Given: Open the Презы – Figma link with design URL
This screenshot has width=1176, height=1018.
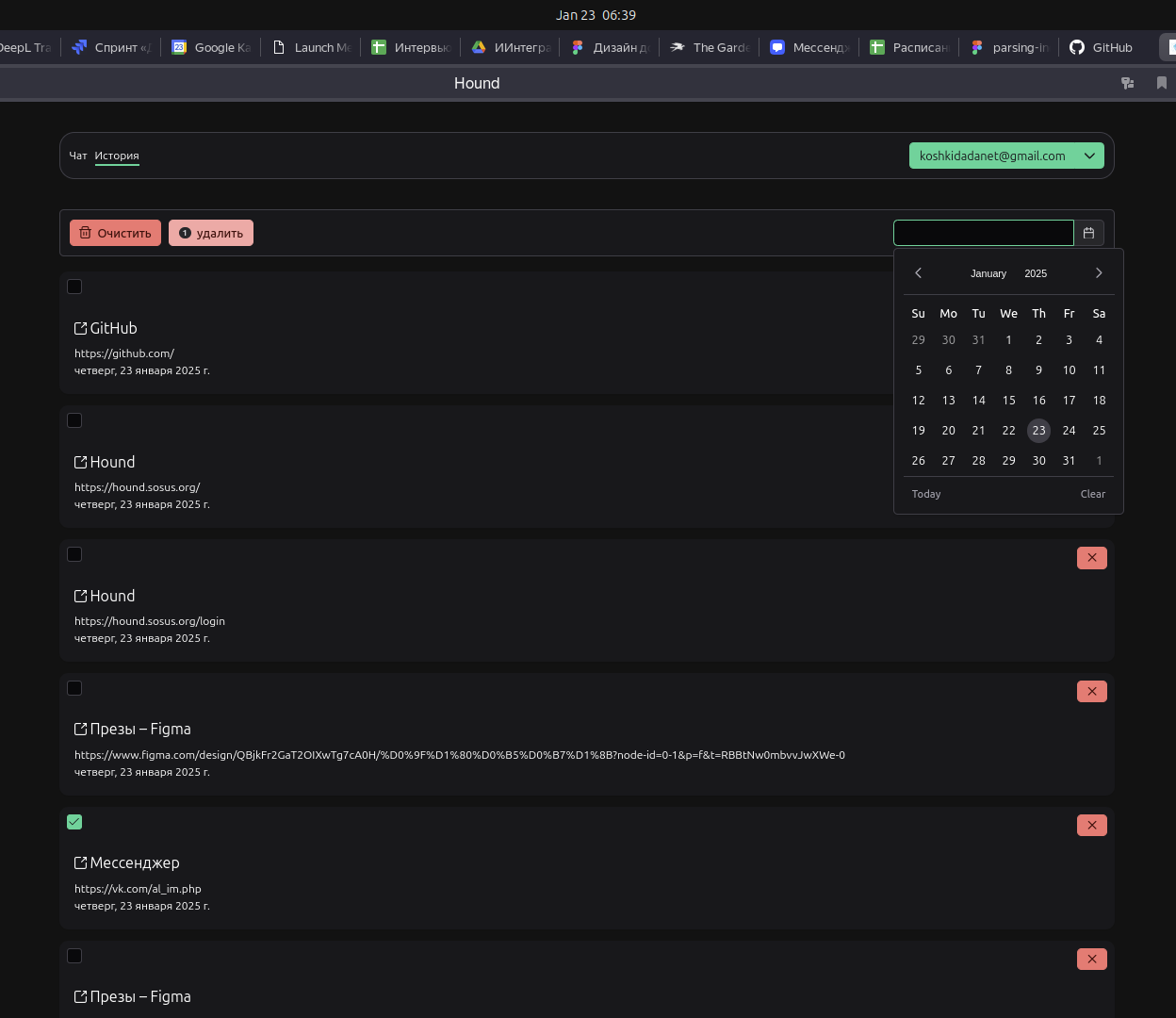Looking at the screenshot, I should (x=140, y=729).
